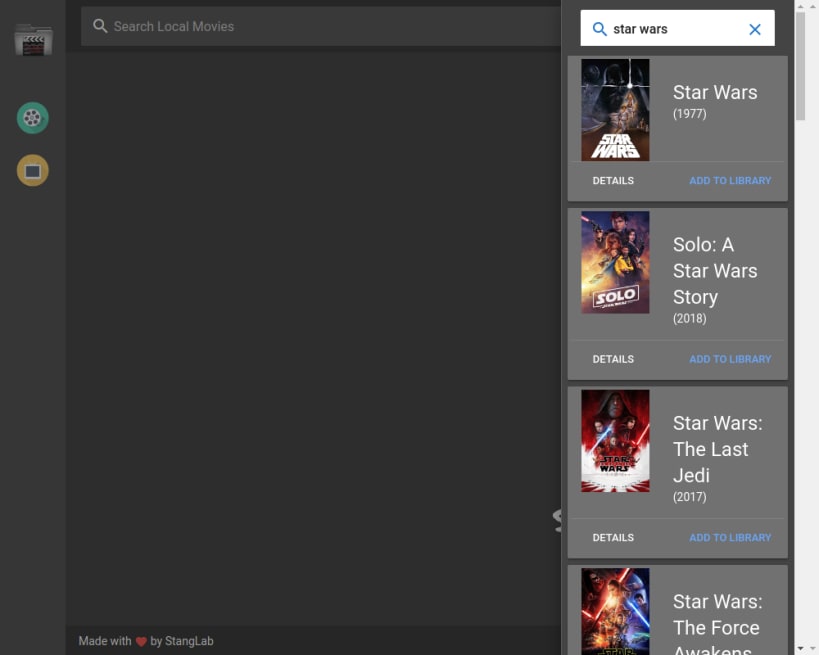This screenshot has height=655, width=819.
Task: Click the scrollbar down arrow
Action: (800, 648)
